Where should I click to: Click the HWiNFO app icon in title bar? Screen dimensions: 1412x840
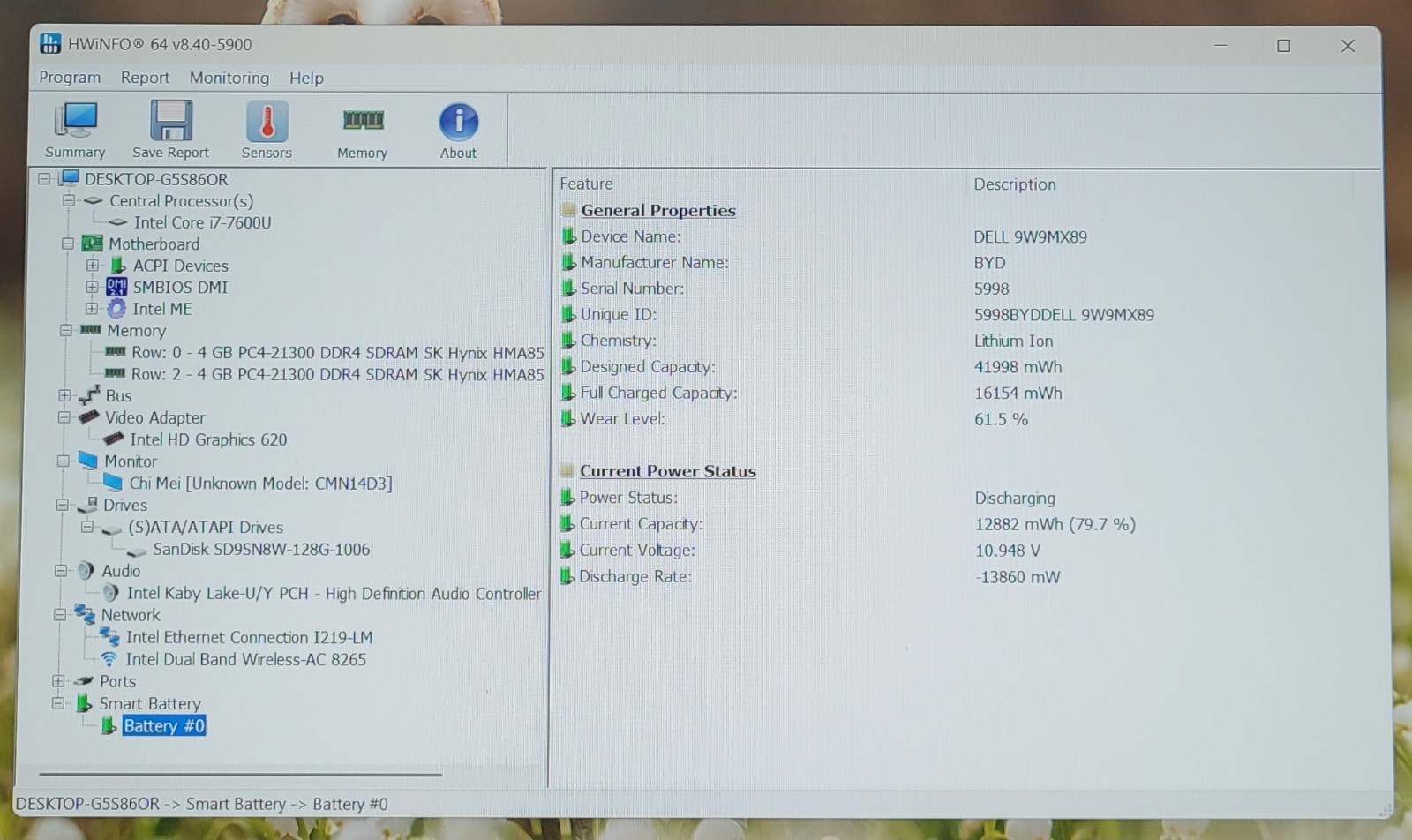coord(50,44)
